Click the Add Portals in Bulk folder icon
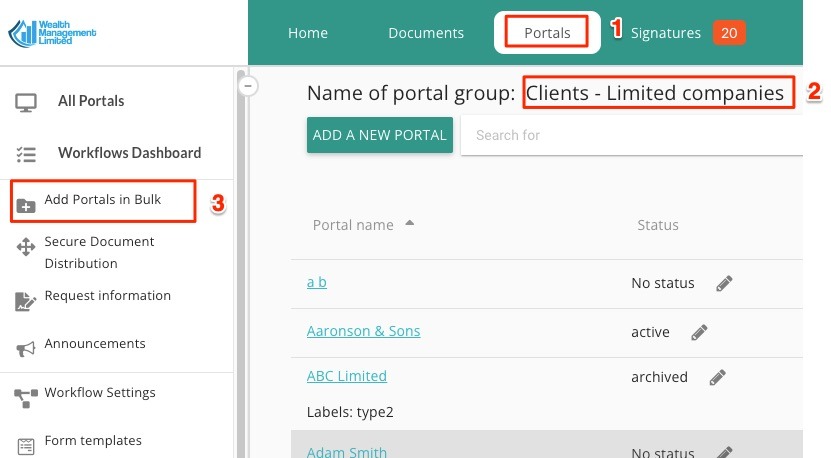831x458 pixels. coord(27,204)
